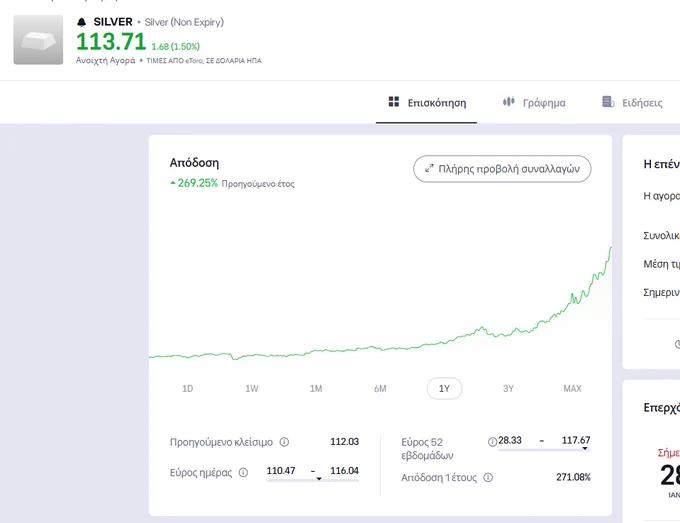Click the price value 113.71
Viewport: 680px width, 523px height.
pos(111,42)
